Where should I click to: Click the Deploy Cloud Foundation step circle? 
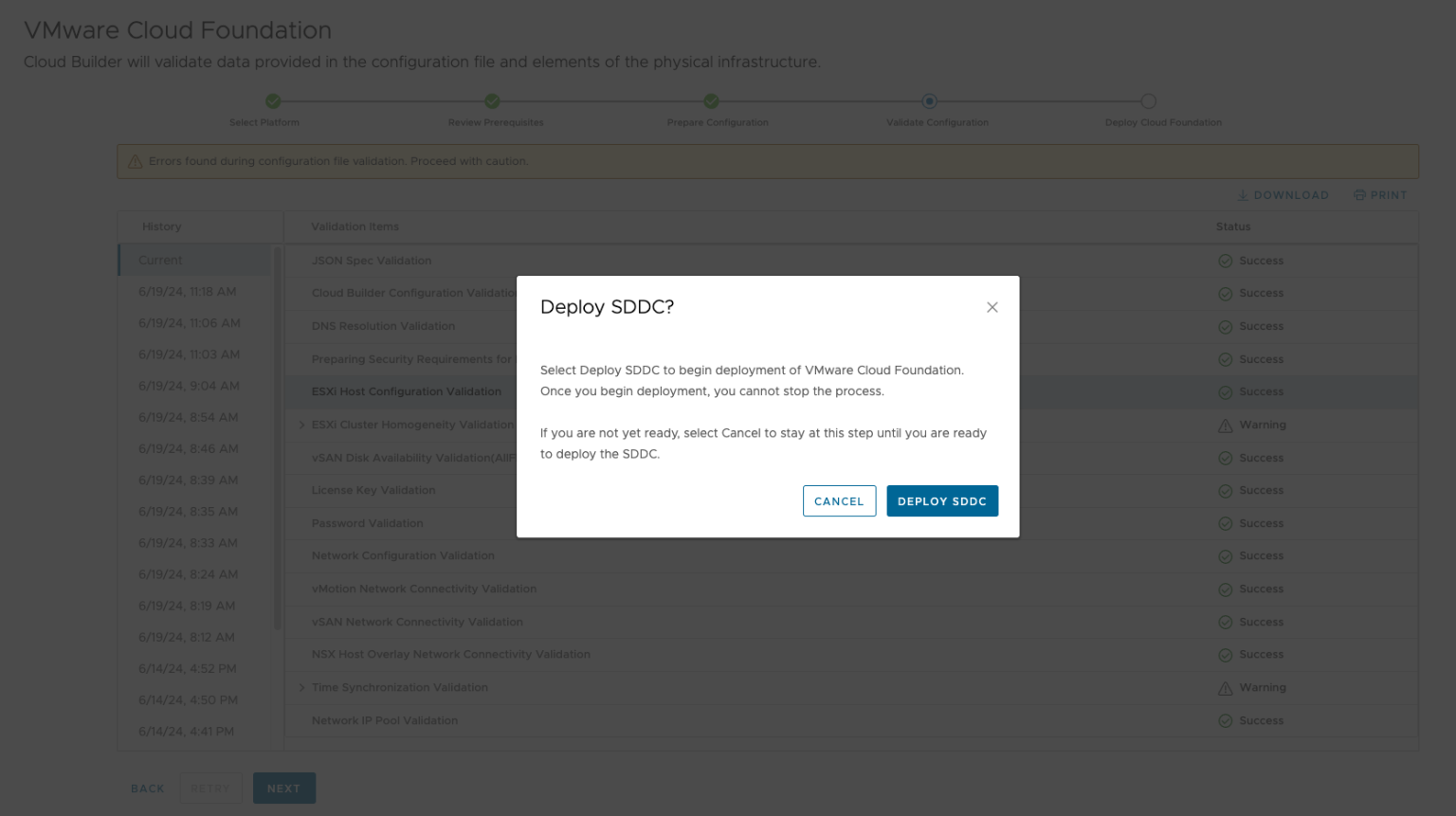(x=1148, y=101)
